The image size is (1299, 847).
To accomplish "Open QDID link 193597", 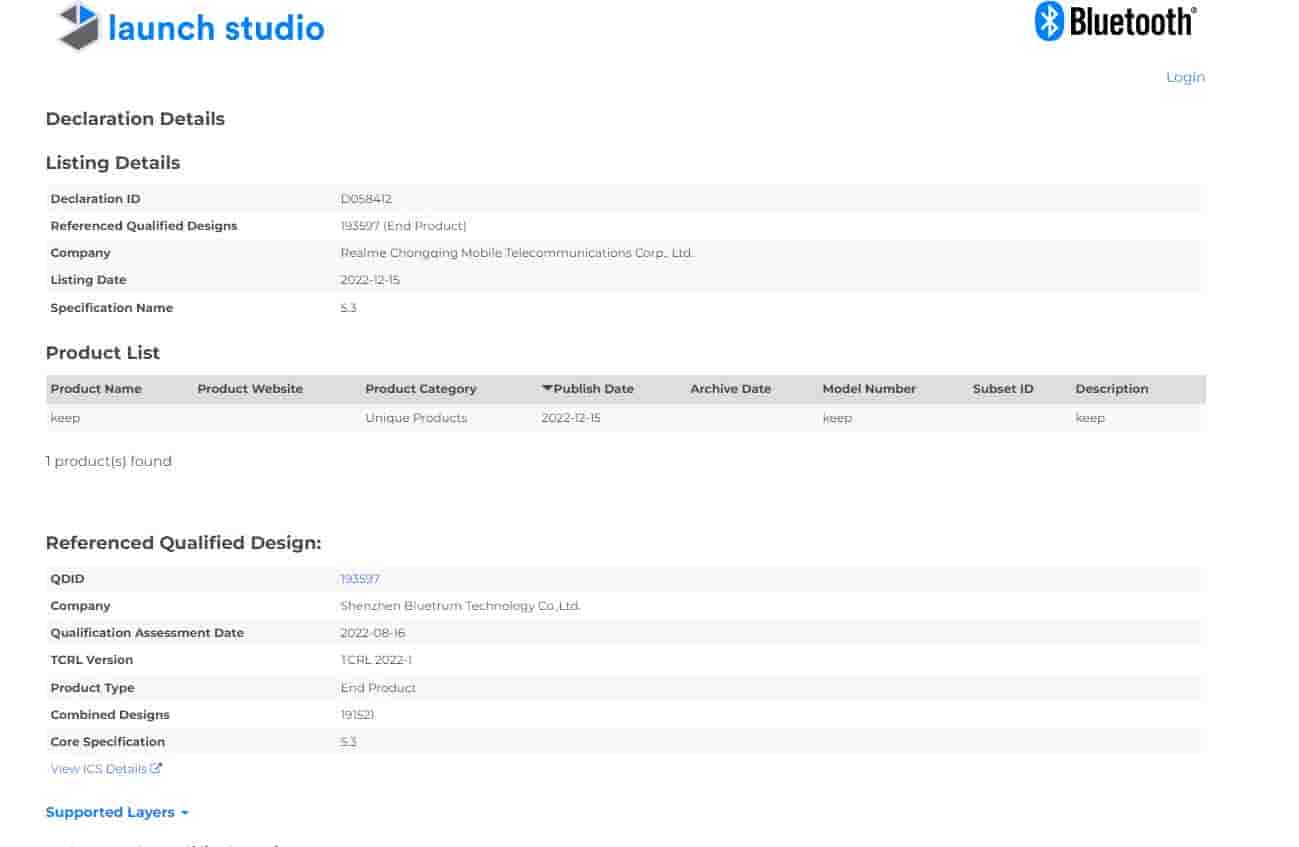I will click(x=360, y=578).
